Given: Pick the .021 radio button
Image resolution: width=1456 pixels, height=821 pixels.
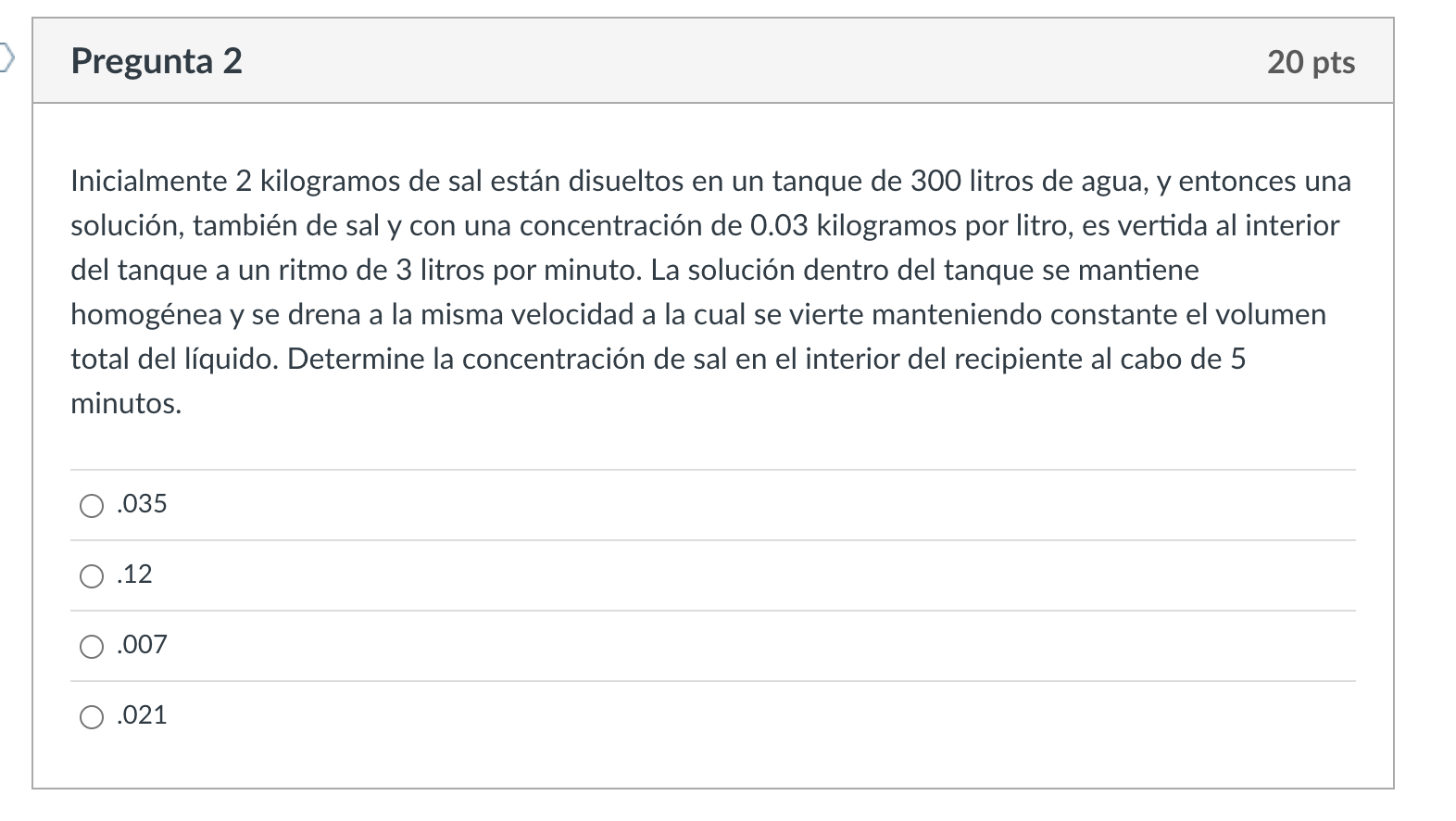Looking at the screenshot, I should (x=92, y=716).
